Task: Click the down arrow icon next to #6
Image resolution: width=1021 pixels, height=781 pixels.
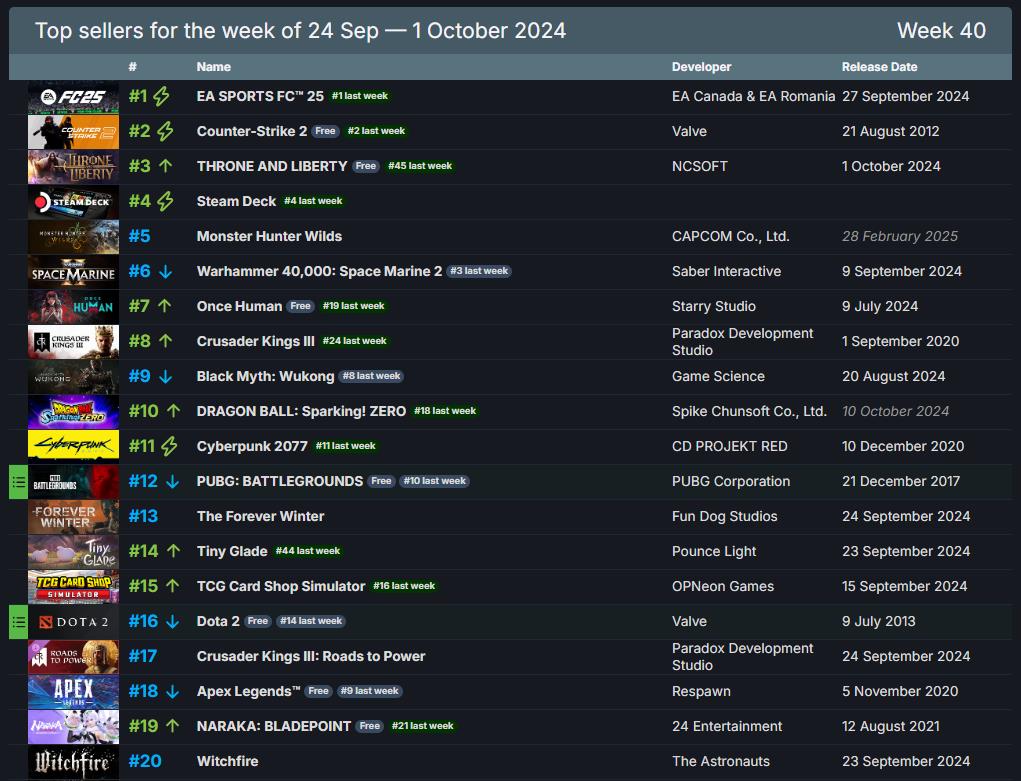Action: pos(165,271)
